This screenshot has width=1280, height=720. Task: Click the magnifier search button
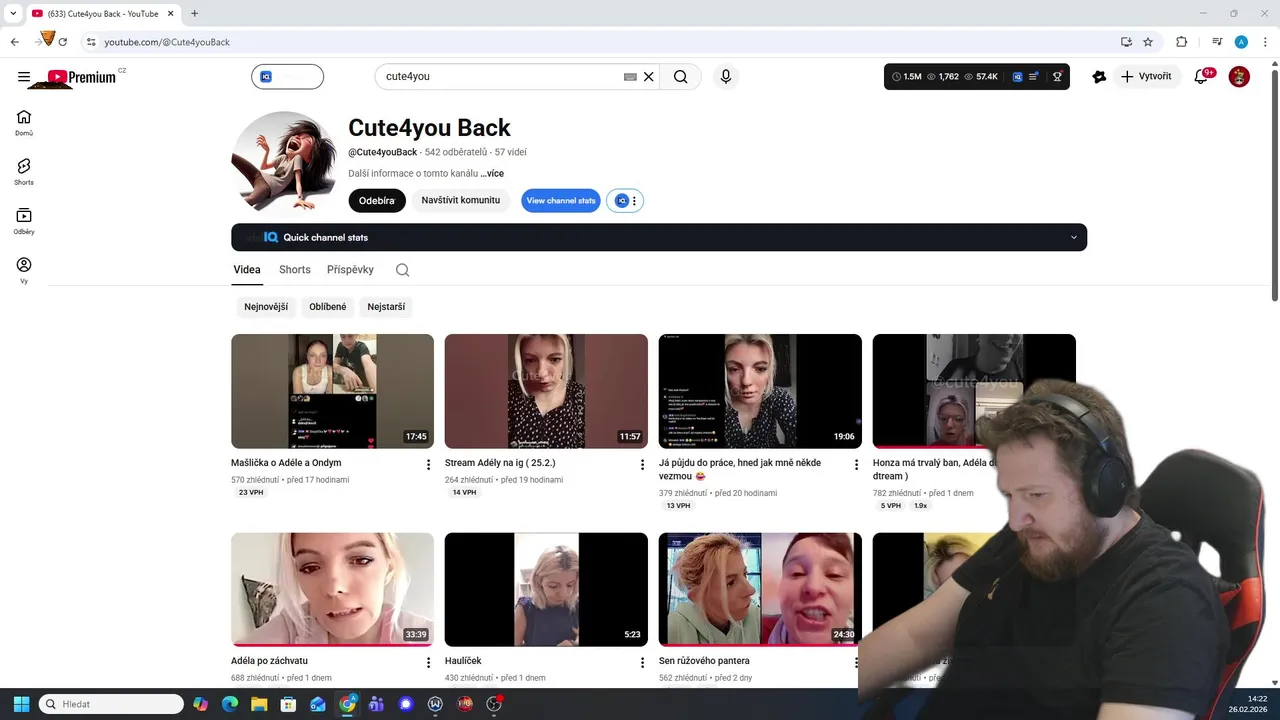click(x=681, y=77)
